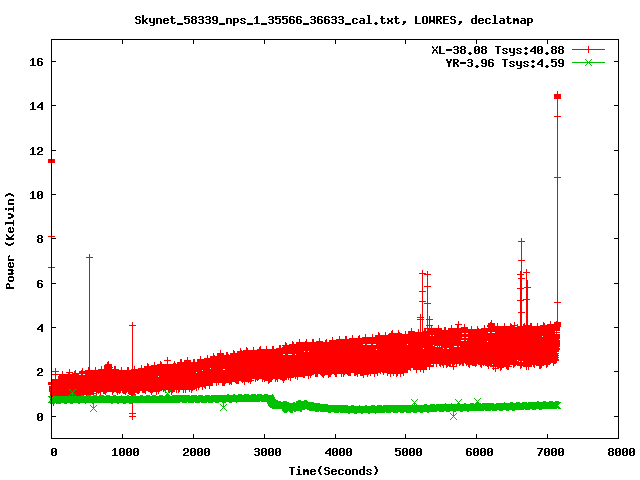The height and width of the screenshot is (480, 640).
Task: Click the 8000 tick label on x-axis
Action: [x=619, y=452]
